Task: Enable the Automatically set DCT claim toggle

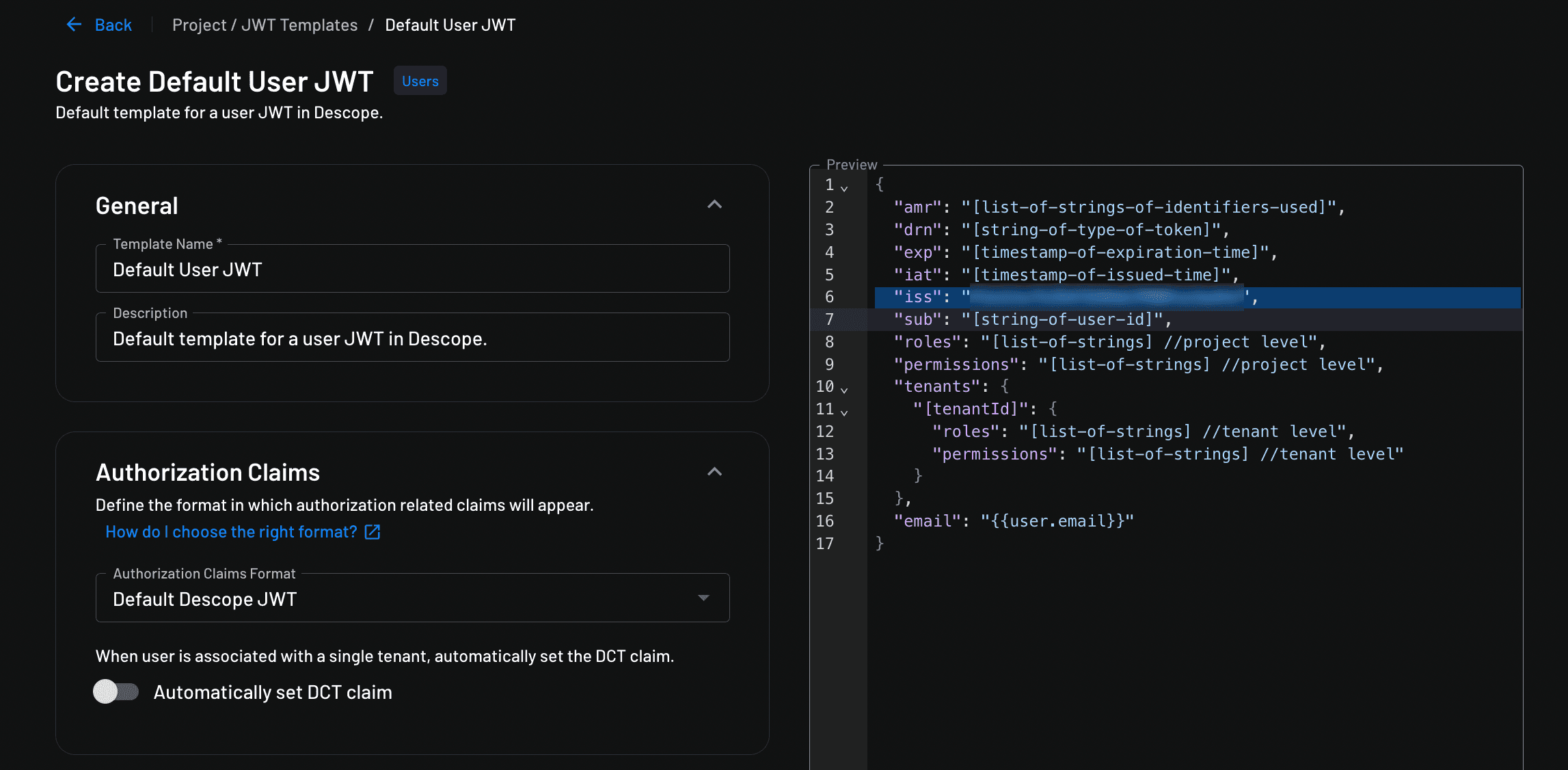Action: pos(116,692)
